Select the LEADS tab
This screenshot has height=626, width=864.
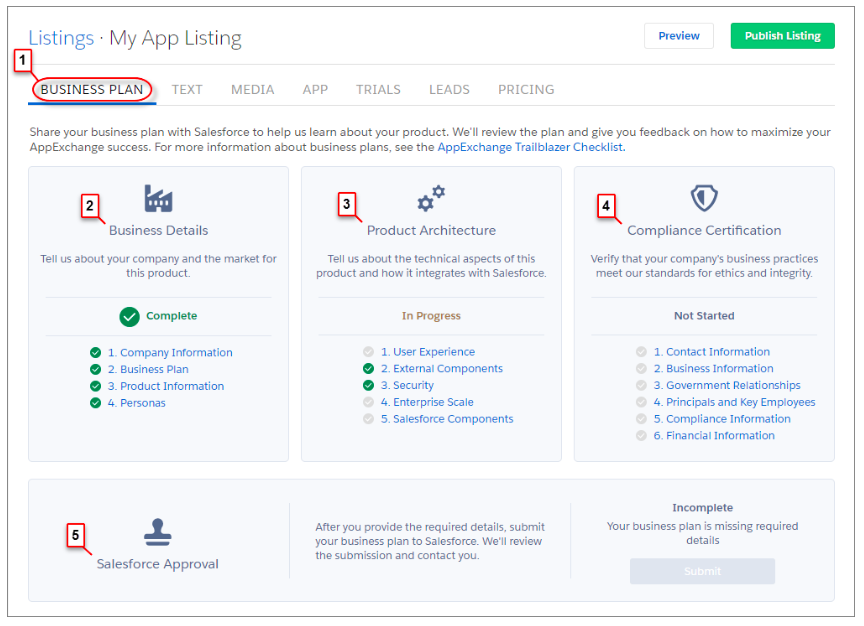[x=449, y=90]
